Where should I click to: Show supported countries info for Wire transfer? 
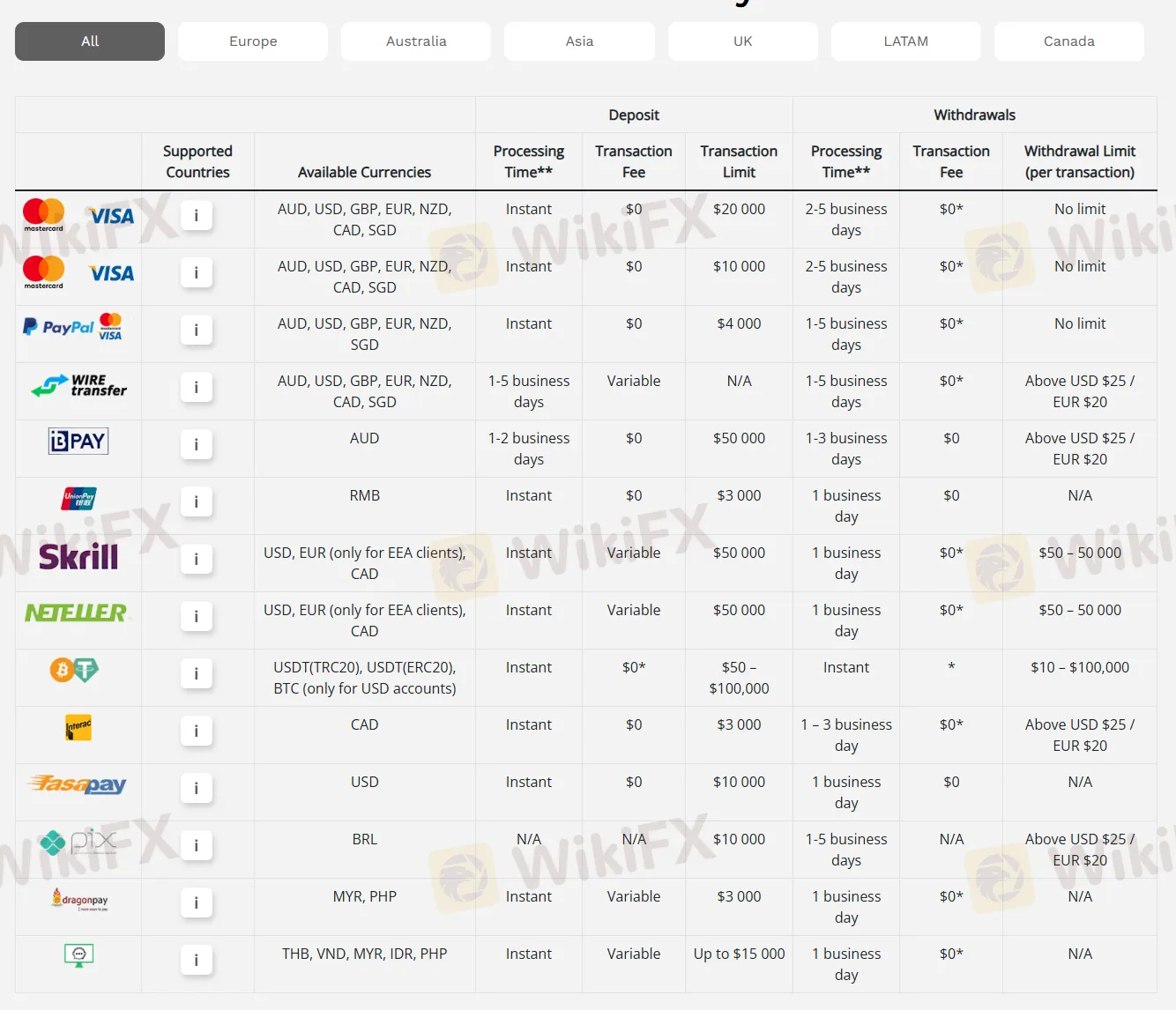click(197, 387)
